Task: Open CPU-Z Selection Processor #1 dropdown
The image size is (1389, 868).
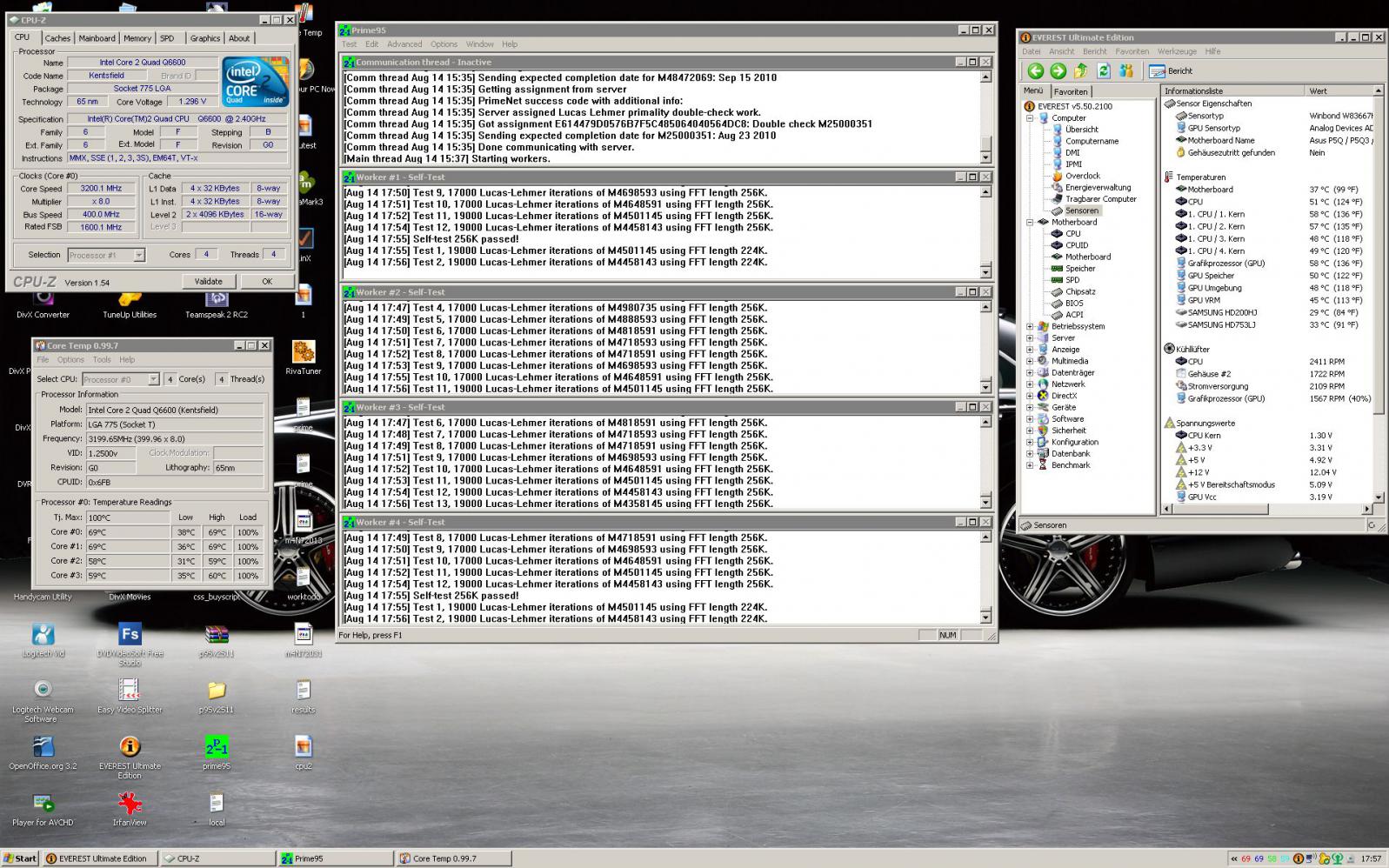Action: [138, 255]
